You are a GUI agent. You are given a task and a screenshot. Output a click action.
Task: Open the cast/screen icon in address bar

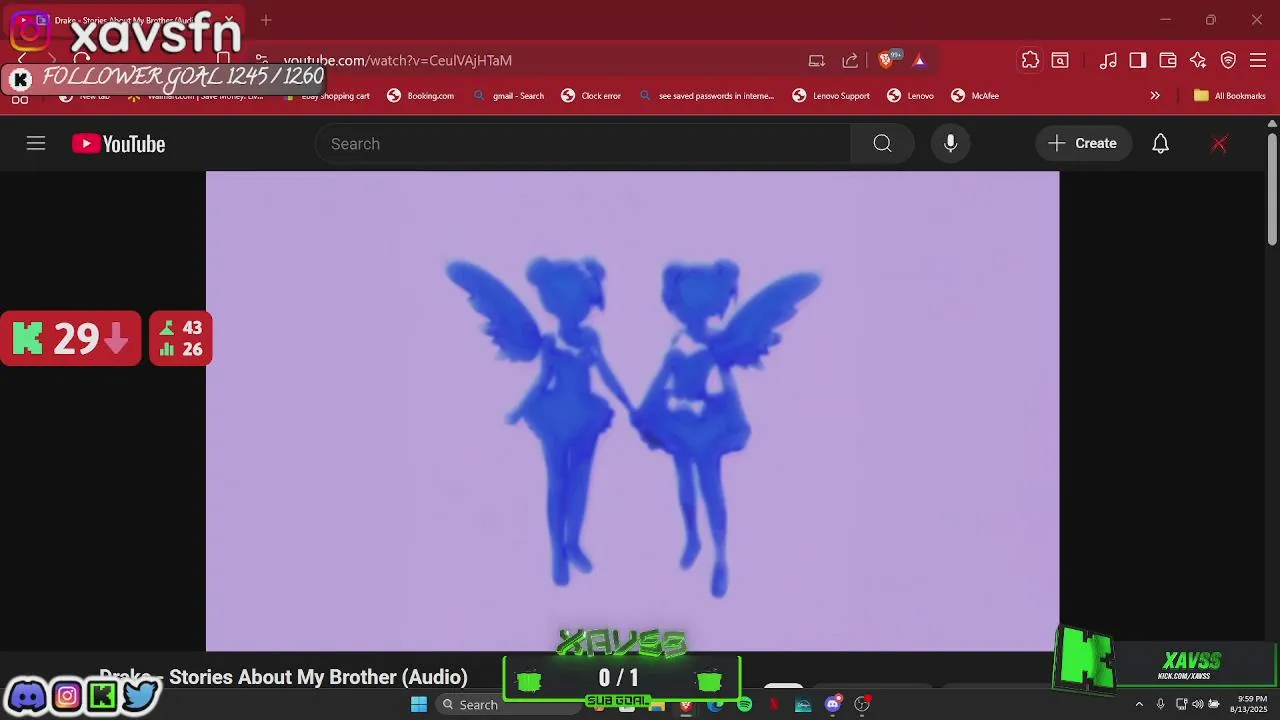(817, 60)
